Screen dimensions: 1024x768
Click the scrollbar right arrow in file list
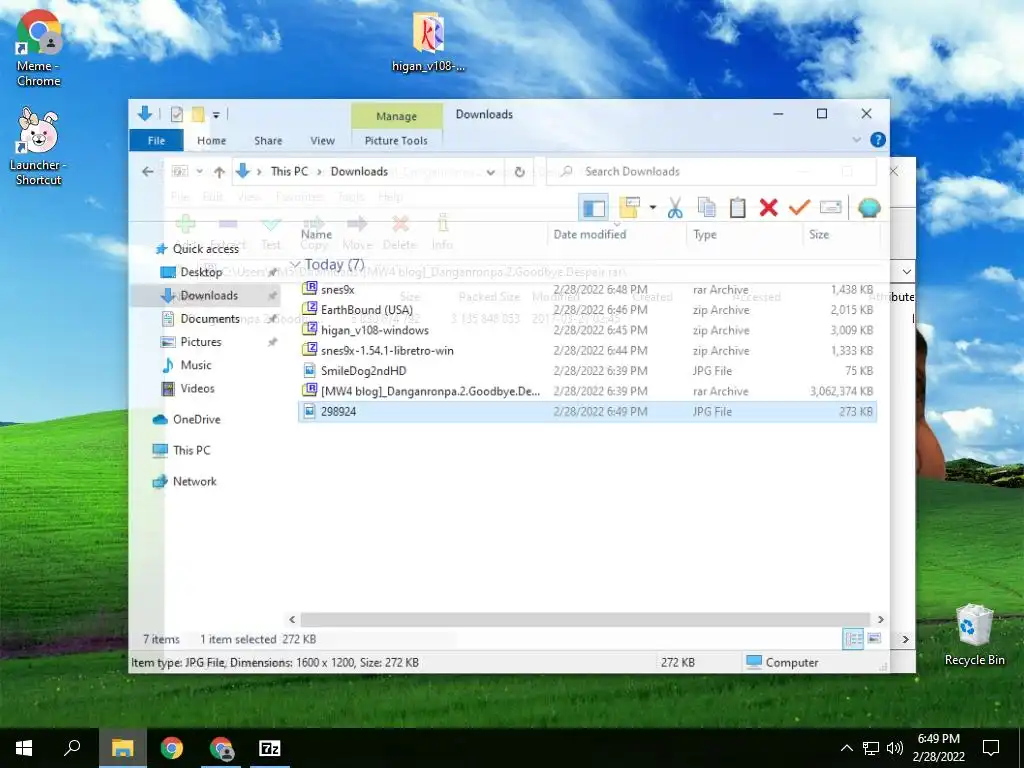click(880, 619)
